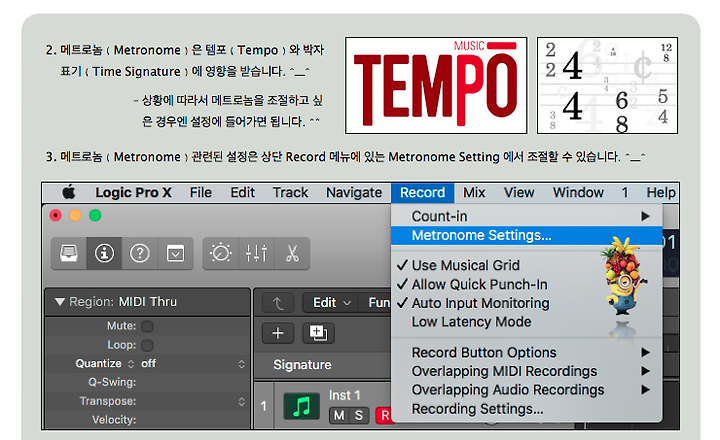Open the Quantize off dropdown
This screenshot has width=720, height=440.
[193, 364]
